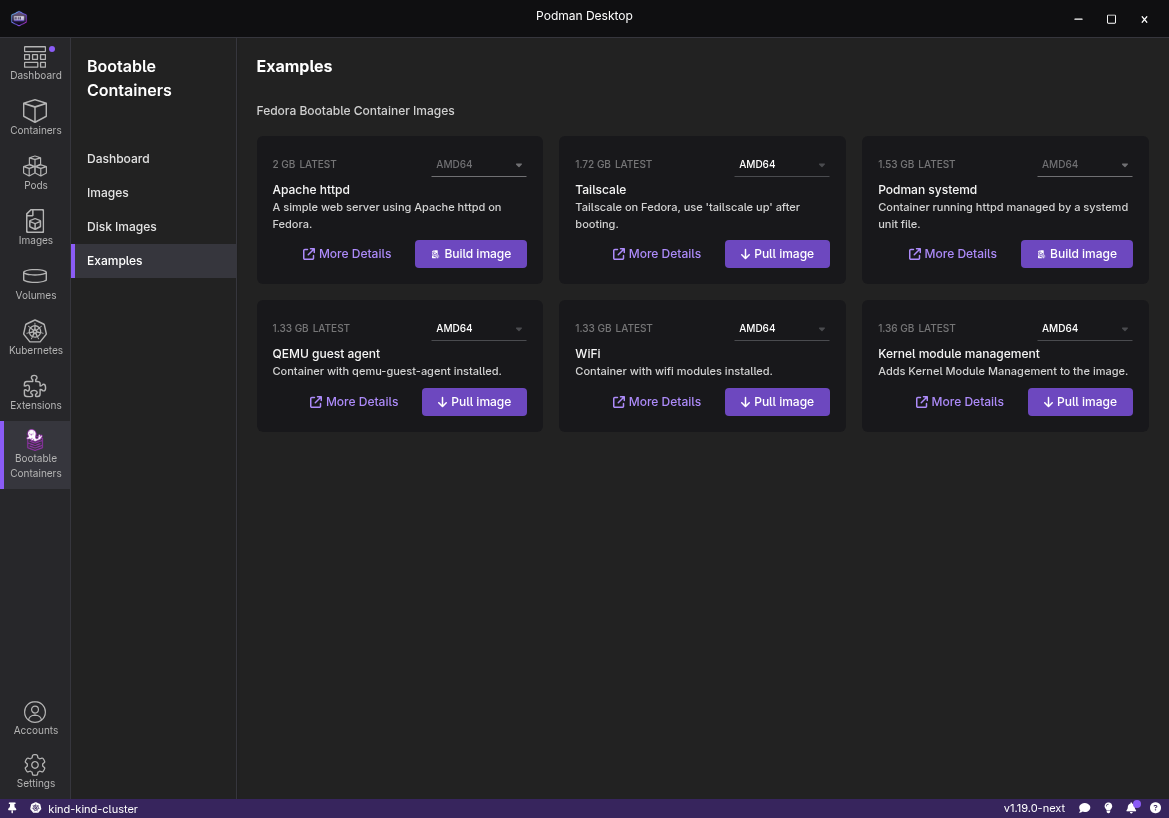The height and width of the screenshot is (818, 1169).
Task: Change architecture dropdown for Apache httpd
Action: coord(478,164)
